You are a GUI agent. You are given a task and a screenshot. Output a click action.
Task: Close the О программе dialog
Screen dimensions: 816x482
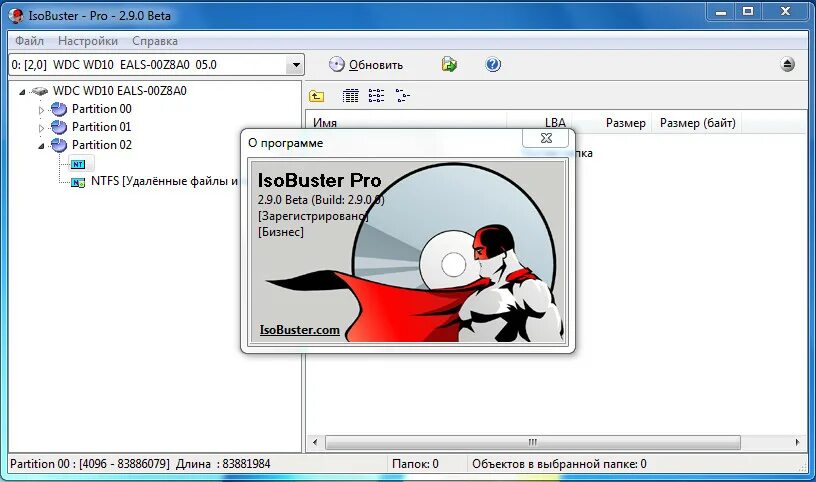546,138
